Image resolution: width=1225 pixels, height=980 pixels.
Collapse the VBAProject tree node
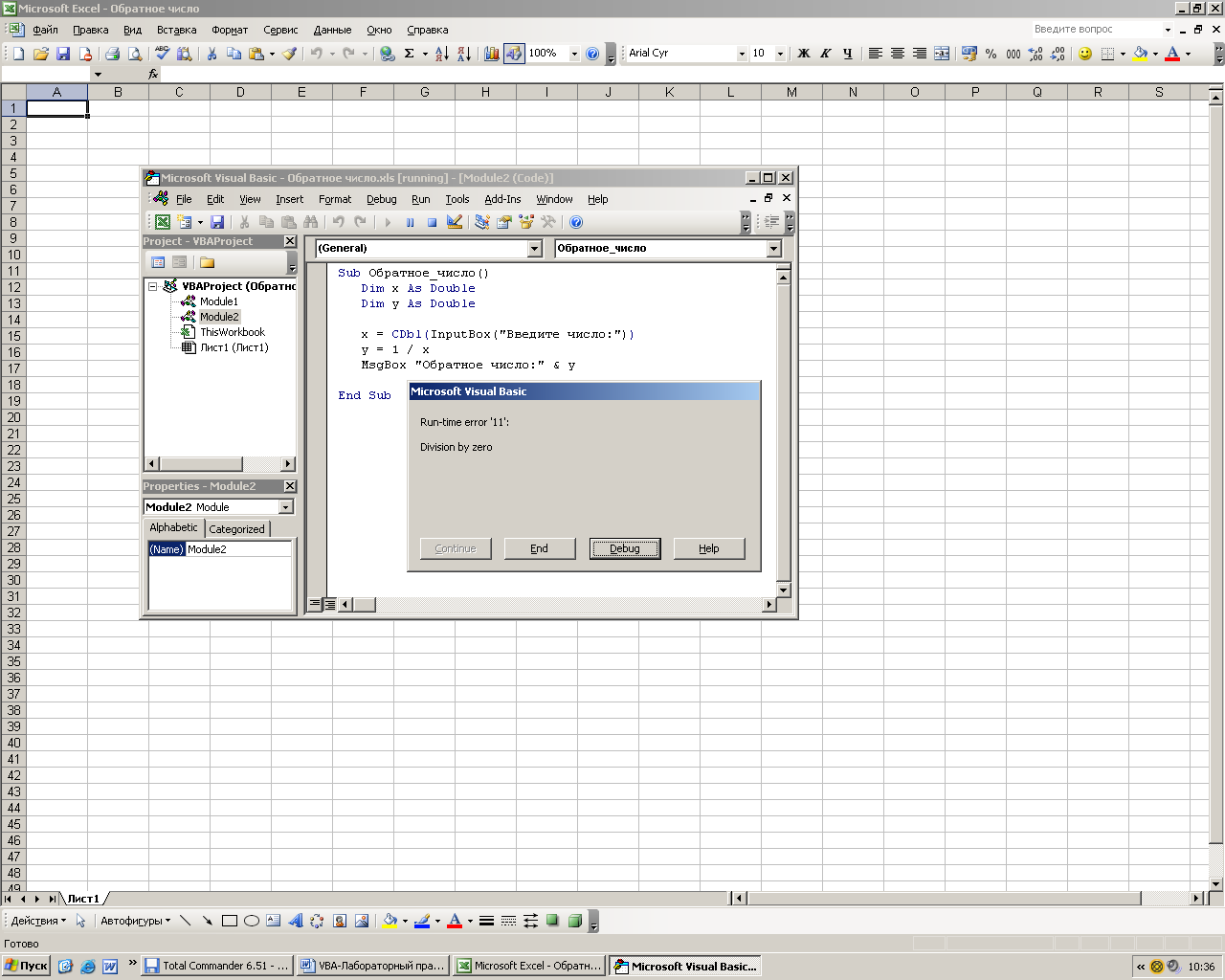(152, 286)
